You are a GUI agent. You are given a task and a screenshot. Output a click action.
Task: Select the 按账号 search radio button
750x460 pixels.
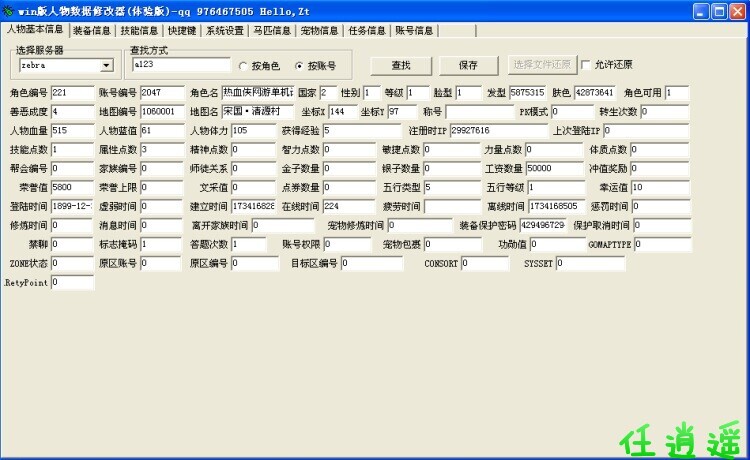pyautogui.click(x=298, y=66)
